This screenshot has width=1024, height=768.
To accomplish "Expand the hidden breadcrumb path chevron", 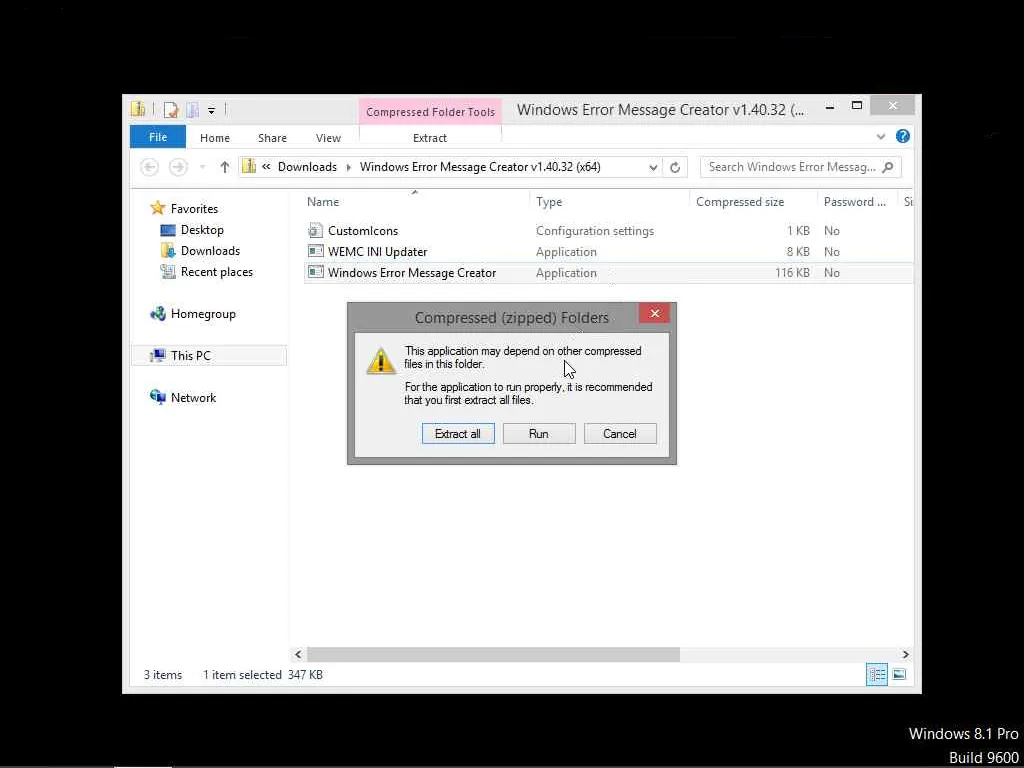I will pyautogui.click(x=266, y=167).
